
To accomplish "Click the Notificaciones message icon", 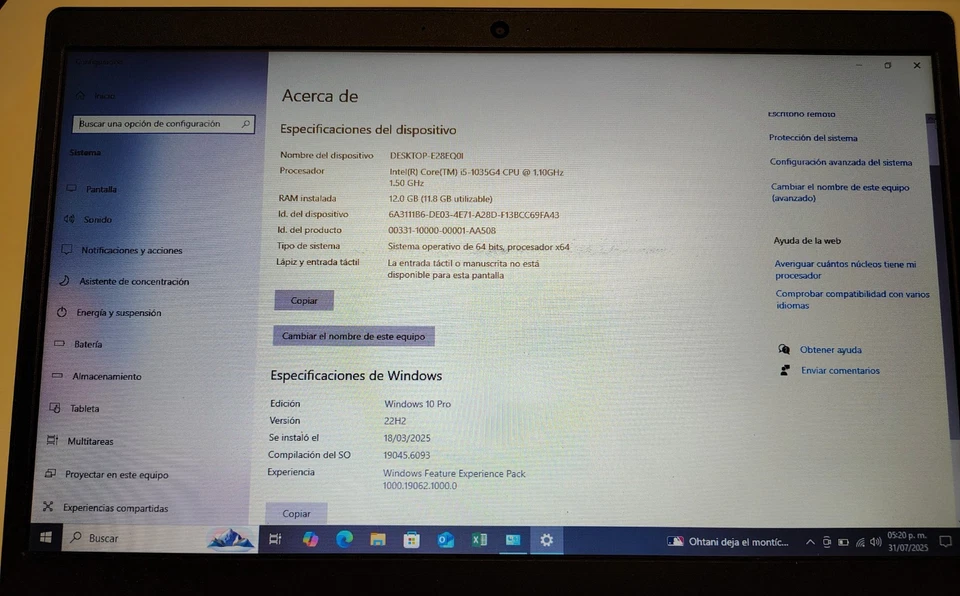I will coord(67,249).
